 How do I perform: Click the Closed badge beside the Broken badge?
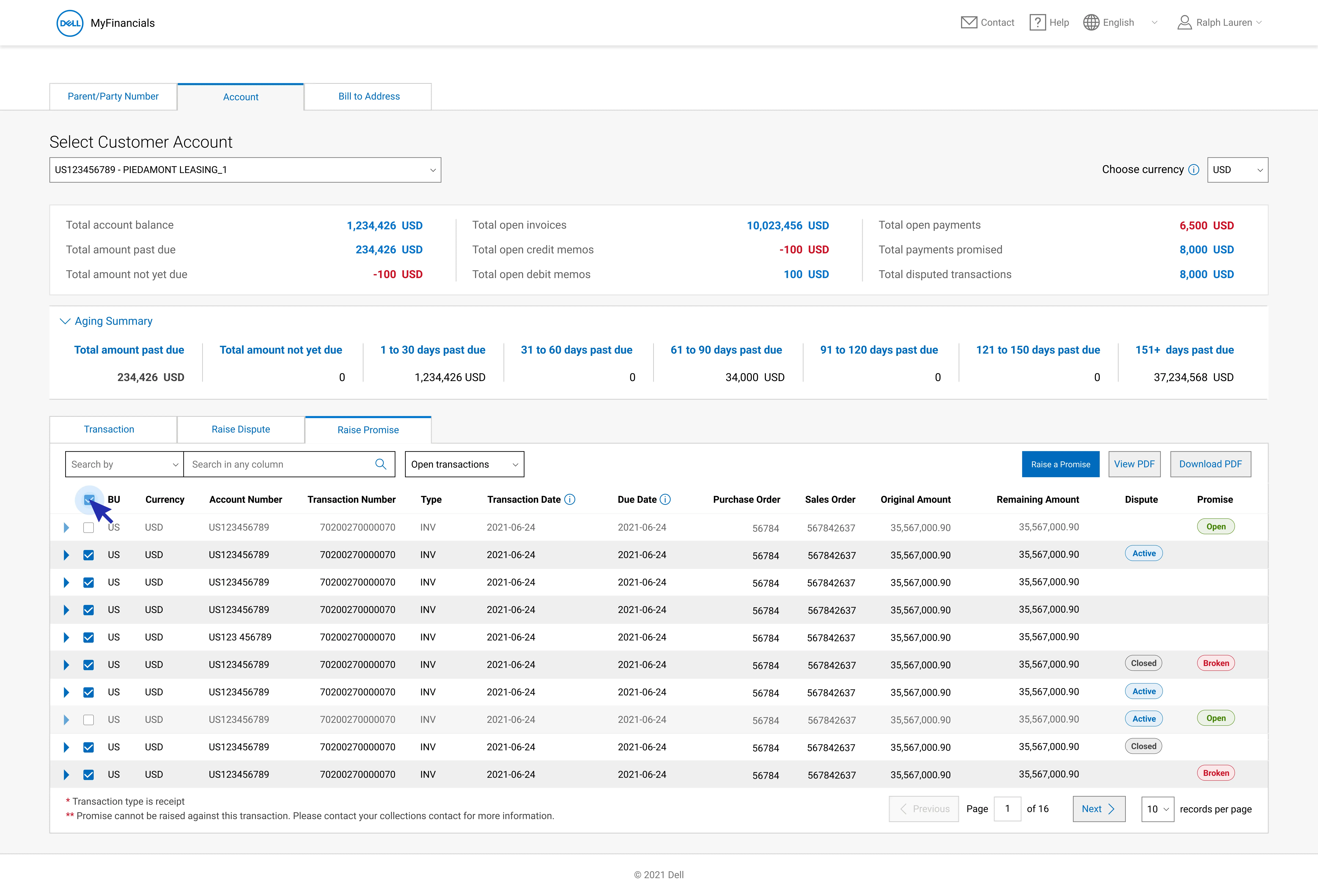click(x=1143, y=663)
